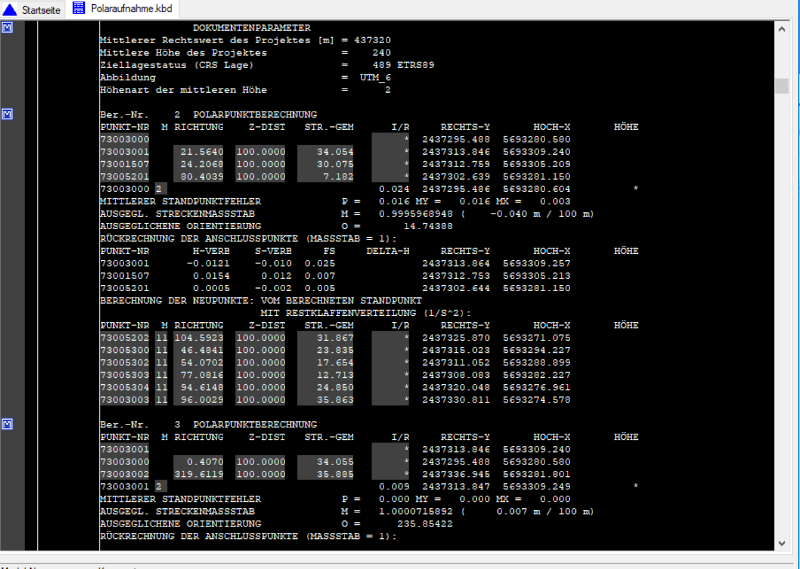
Task: Click the point number field 73005202
Action: coord(125,338)
